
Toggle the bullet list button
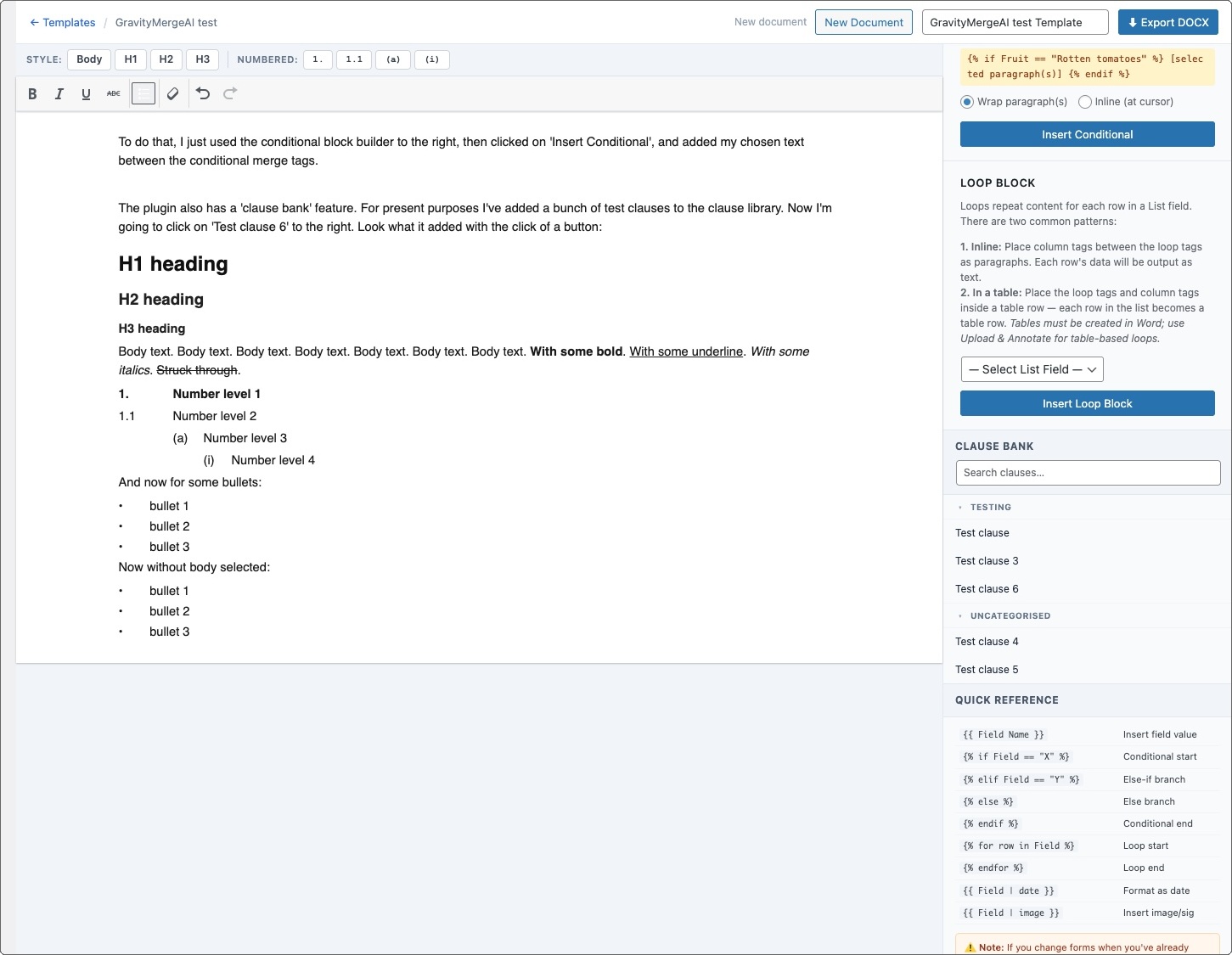coord(143,94)
